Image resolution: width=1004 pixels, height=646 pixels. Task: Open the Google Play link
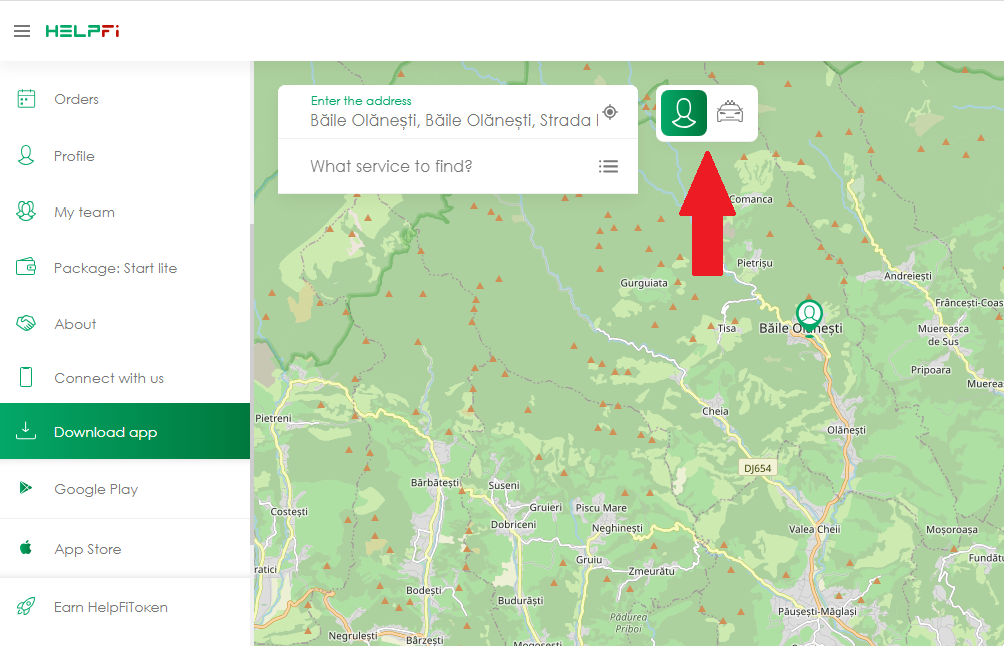tap(96, 489)
